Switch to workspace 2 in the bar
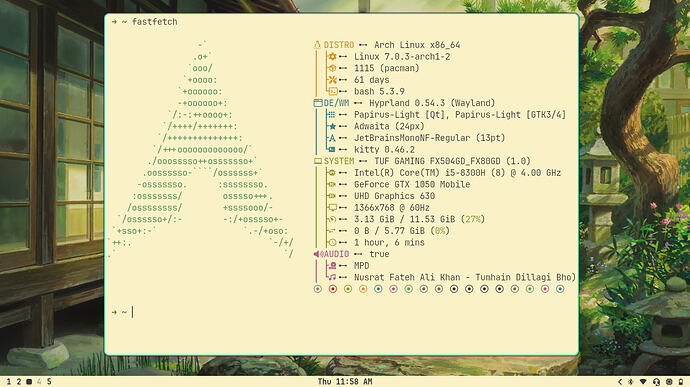The height and width of the screenshot is (387, 690). pyautogui.click(x=18, y=382)
